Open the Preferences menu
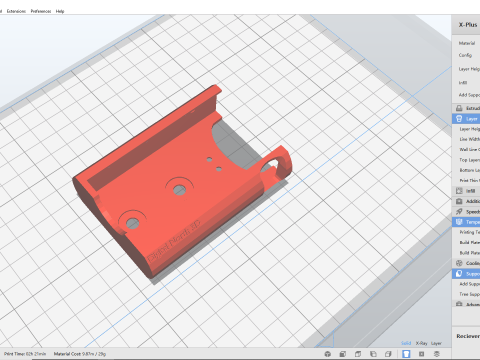480x360 pixels. tap(41, 11)
